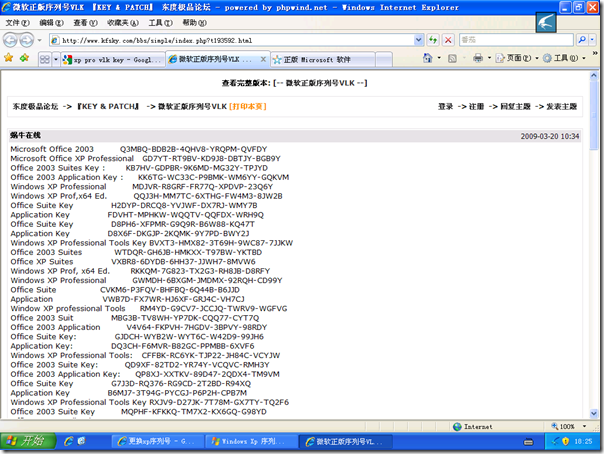The height and width of the screenshot is (454, 604).
Task: Click the Refresh page icon
Action: coord(433,40)
